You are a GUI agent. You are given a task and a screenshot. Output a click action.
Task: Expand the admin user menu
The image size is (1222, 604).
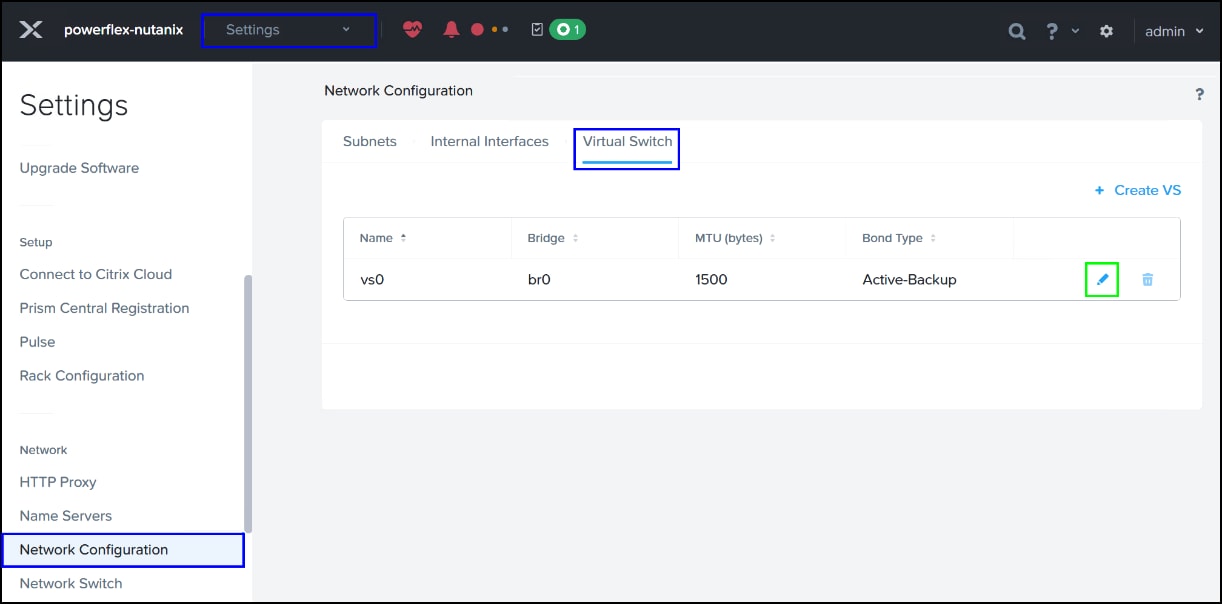1174,31
